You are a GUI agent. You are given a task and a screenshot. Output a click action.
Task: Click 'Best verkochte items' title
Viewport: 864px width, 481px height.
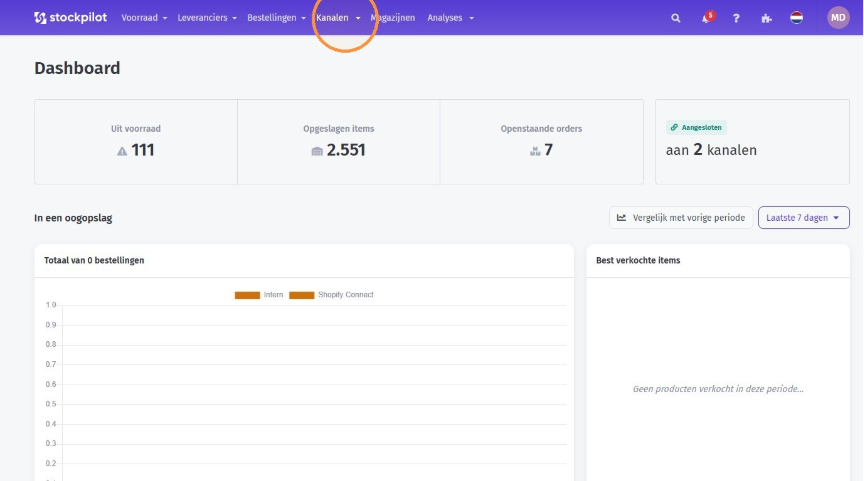[638, 261]
